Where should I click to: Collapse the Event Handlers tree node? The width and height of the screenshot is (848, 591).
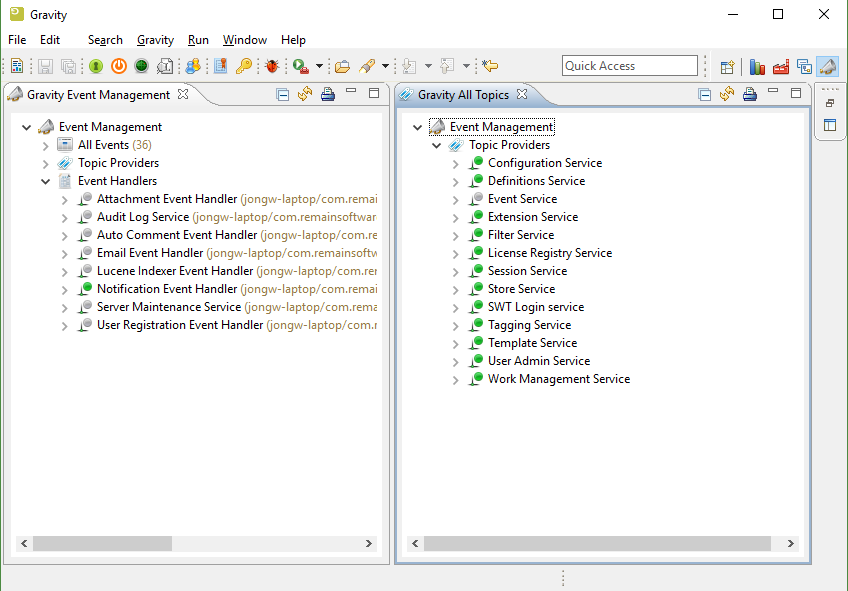click(x=46, y=181)
